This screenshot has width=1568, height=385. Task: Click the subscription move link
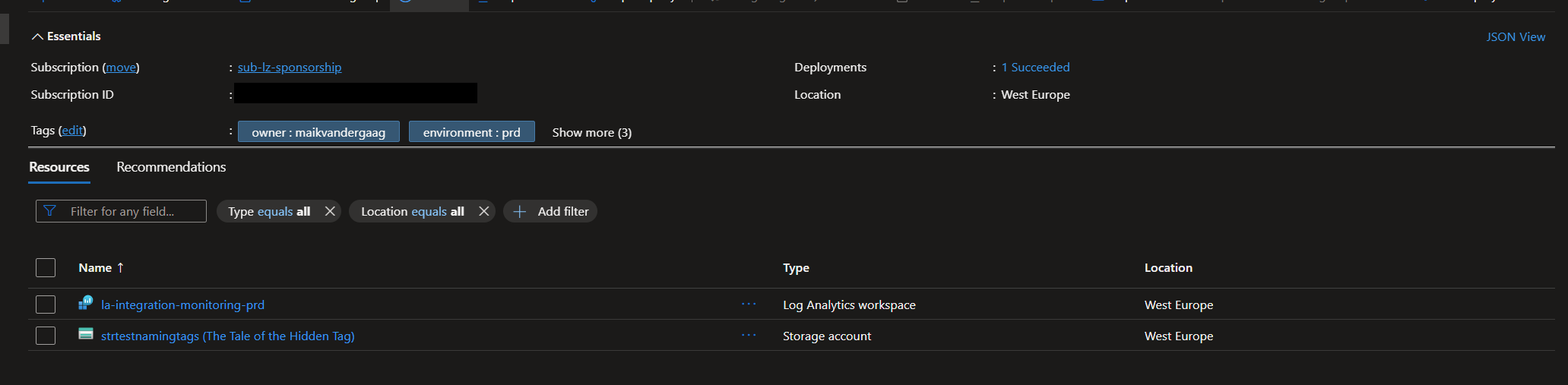pos(121,67)
